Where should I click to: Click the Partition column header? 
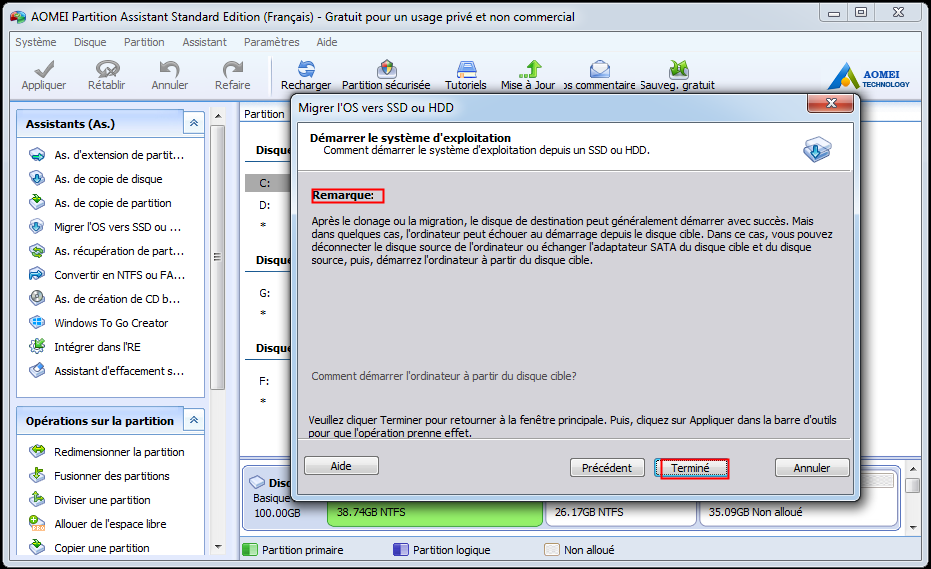point(265,114)
